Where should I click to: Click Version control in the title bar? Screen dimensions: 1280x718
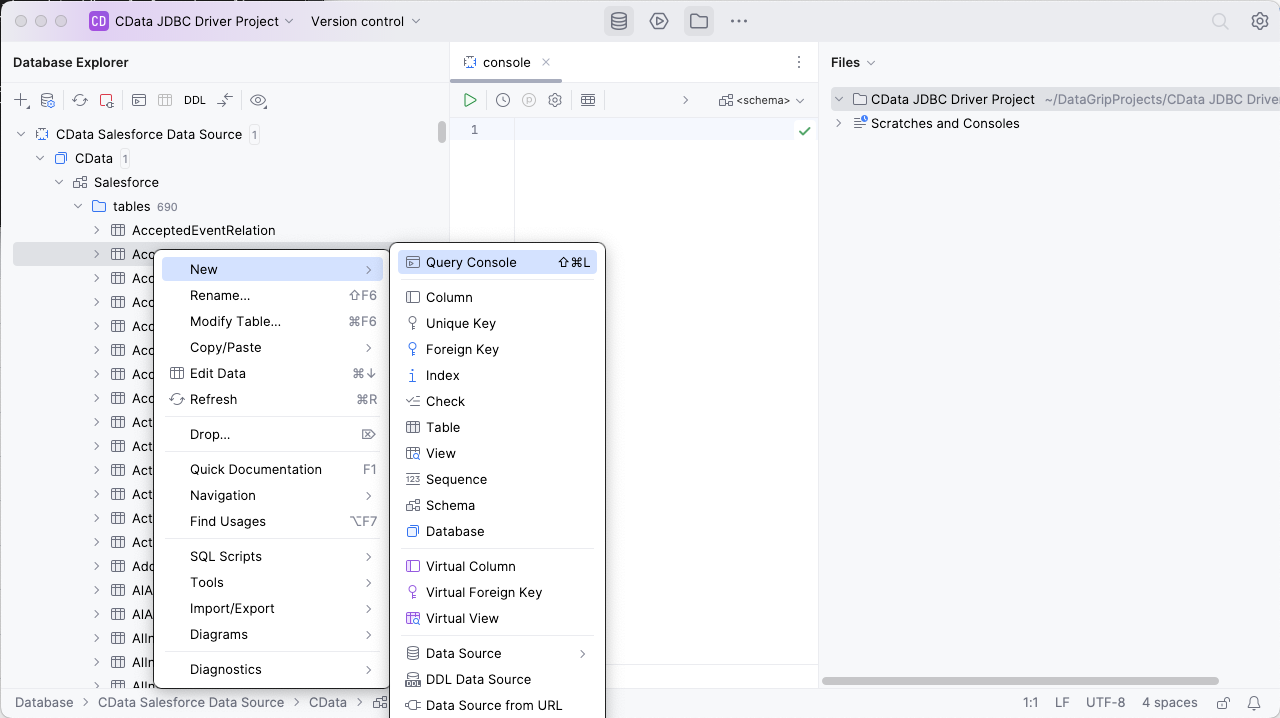tap(365, 21)
